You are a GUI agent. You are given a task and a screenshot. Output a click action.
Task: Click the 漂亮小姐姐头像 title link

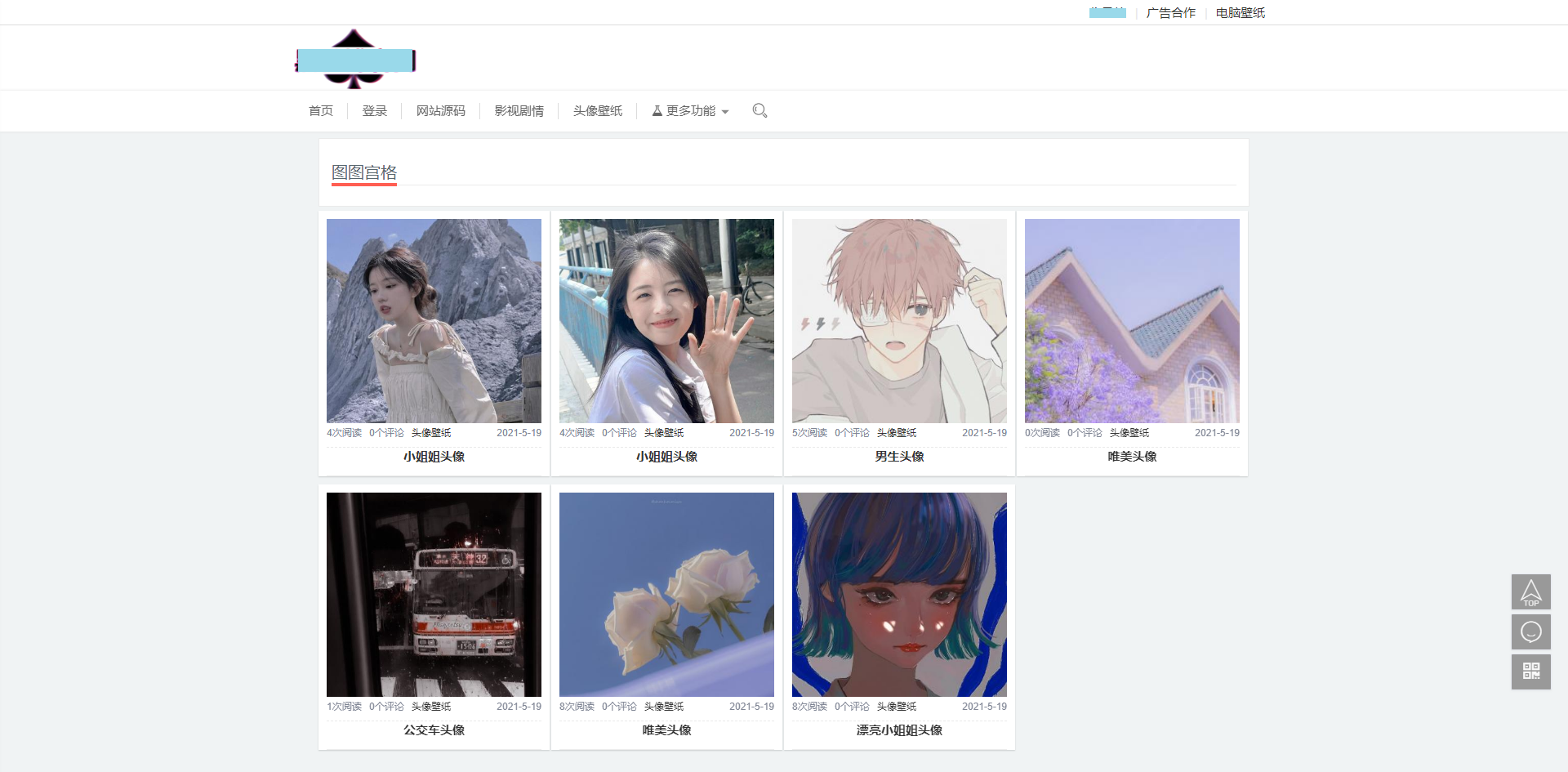pos(899,730)
